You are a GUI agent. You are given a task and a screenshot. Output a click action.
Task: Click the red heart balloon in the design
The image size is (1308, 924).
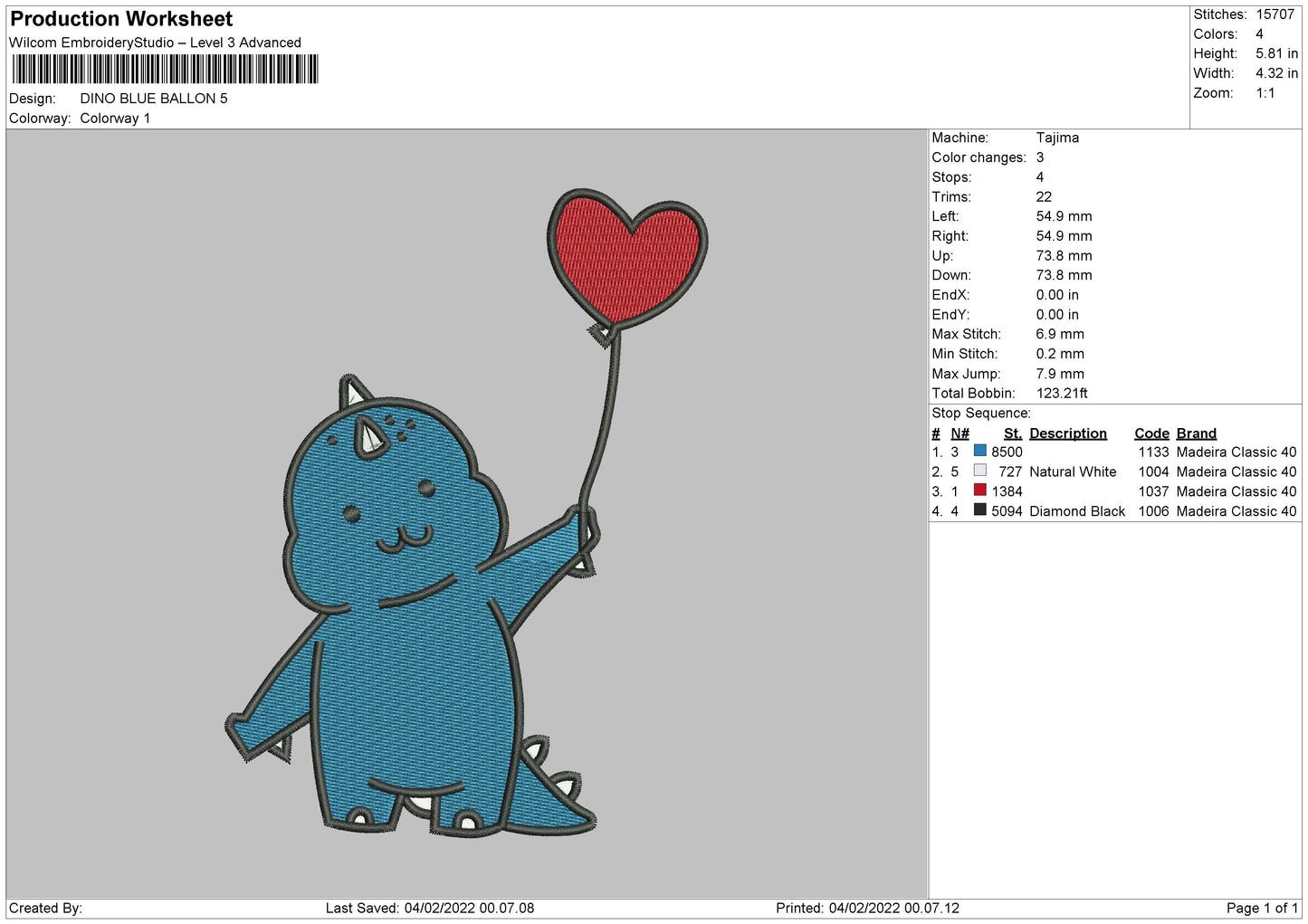tap(625, 253)
